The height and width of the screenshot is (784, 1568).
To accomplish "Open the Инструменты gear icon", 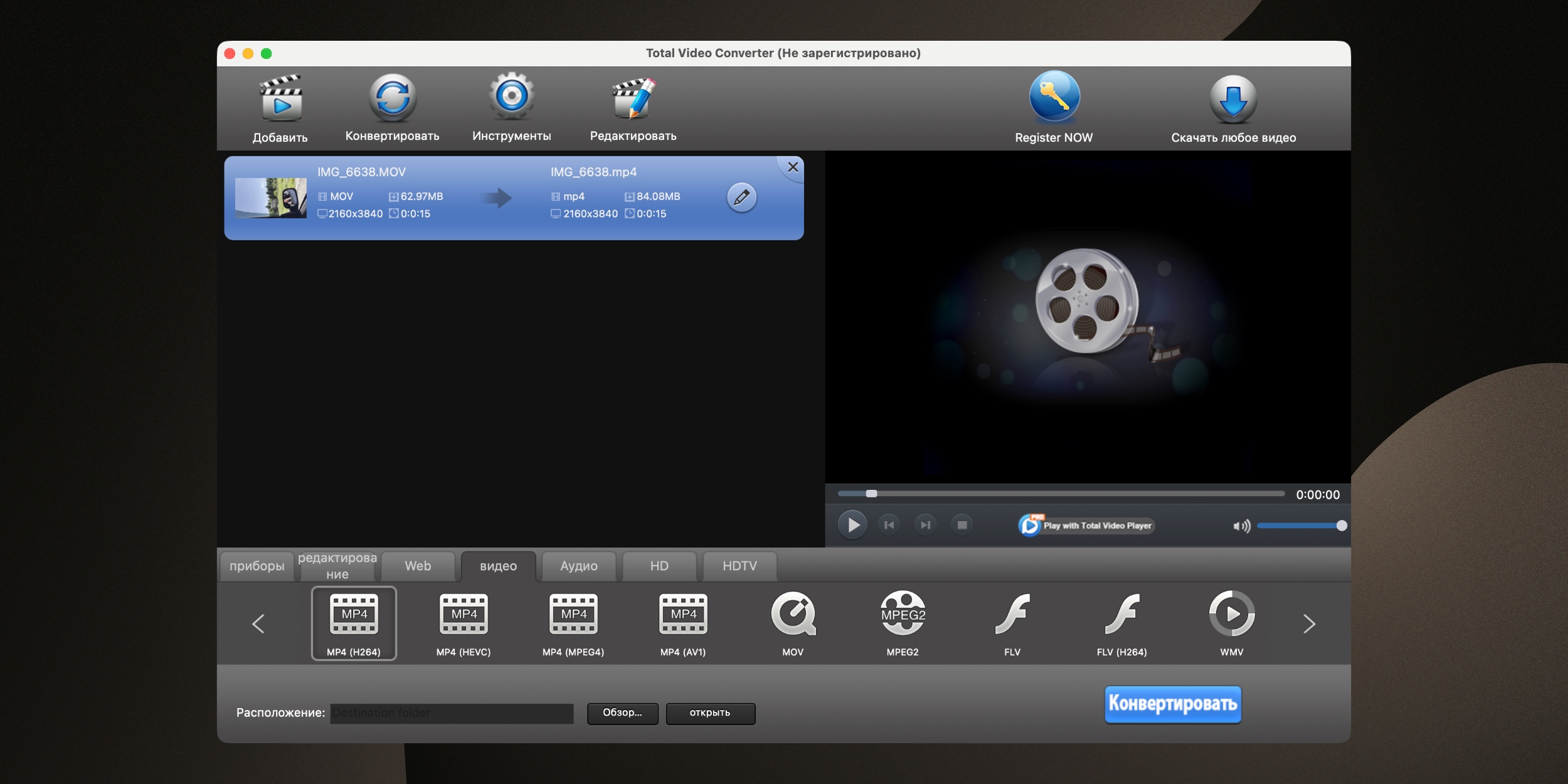I will point(512,97).
